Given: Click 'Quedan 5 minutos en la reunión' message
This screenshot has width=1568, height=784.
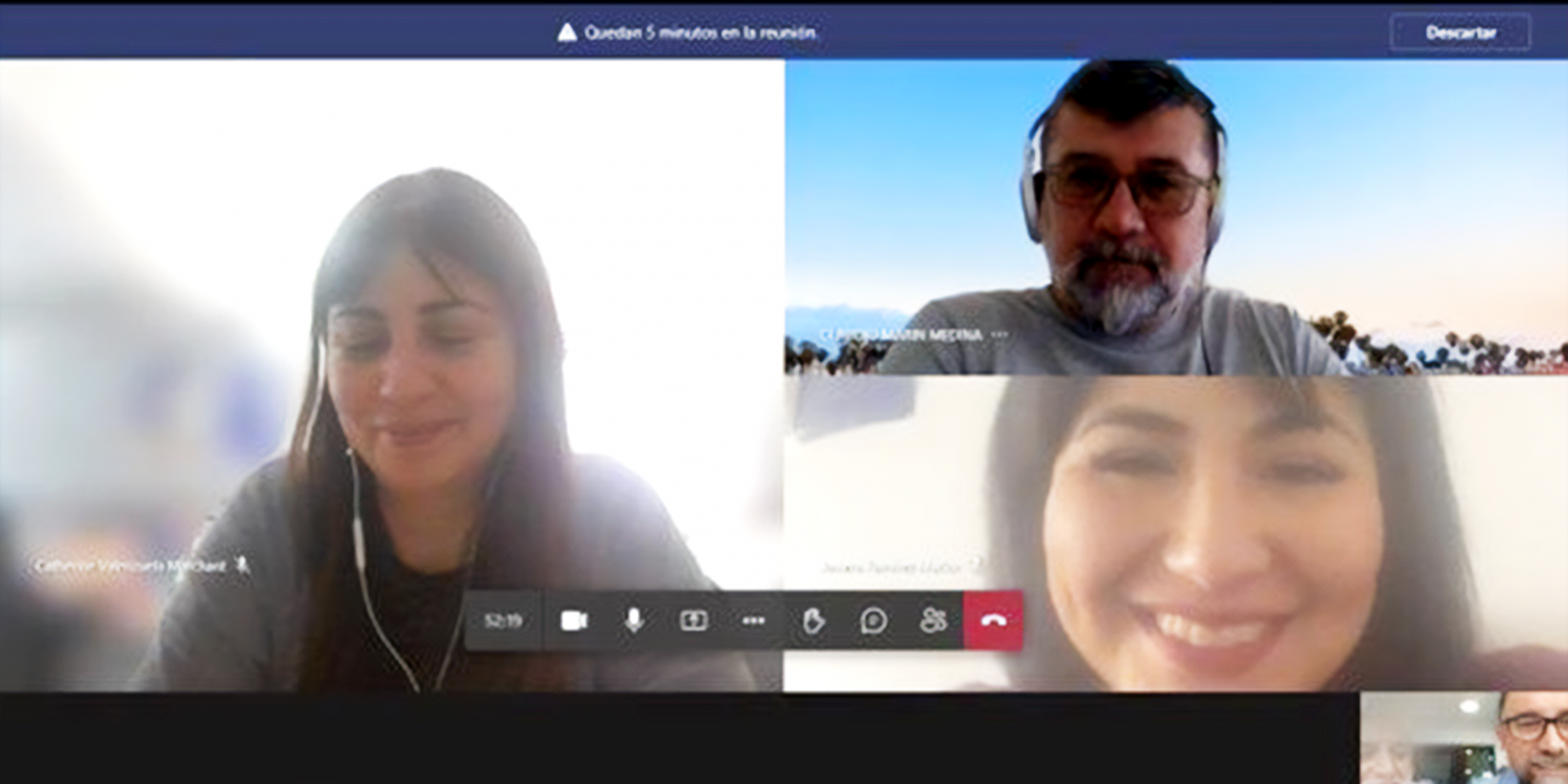Looking at the screenshot, I should pyautogui.click(x=700, y=33).
